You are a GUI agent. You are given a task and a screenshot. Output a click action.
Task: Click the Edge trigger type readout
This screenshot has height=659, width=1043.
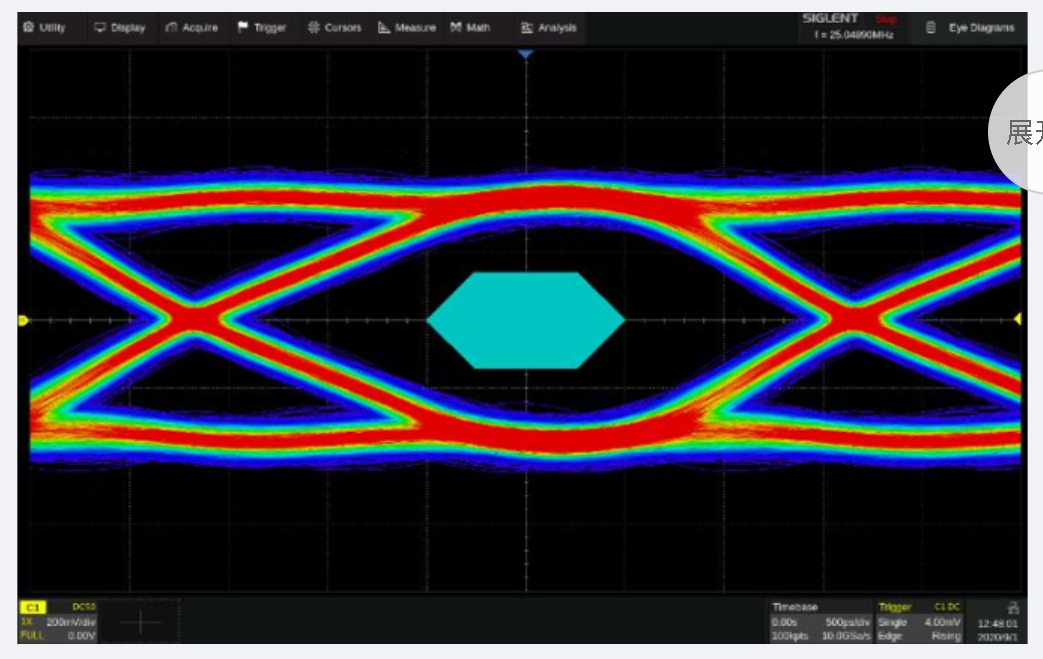point(890,636)
